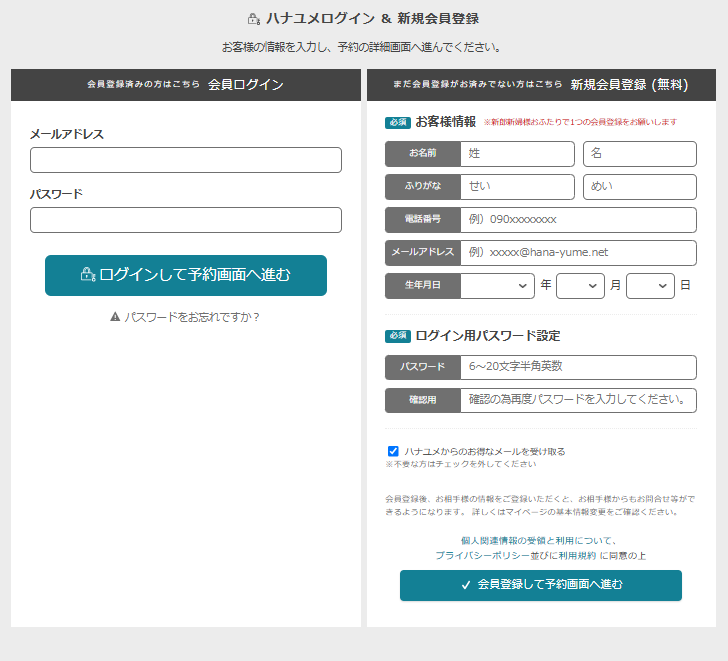Click the お名前 field label
The width and height of the screenshot is (728, 661).
point(422,154)
